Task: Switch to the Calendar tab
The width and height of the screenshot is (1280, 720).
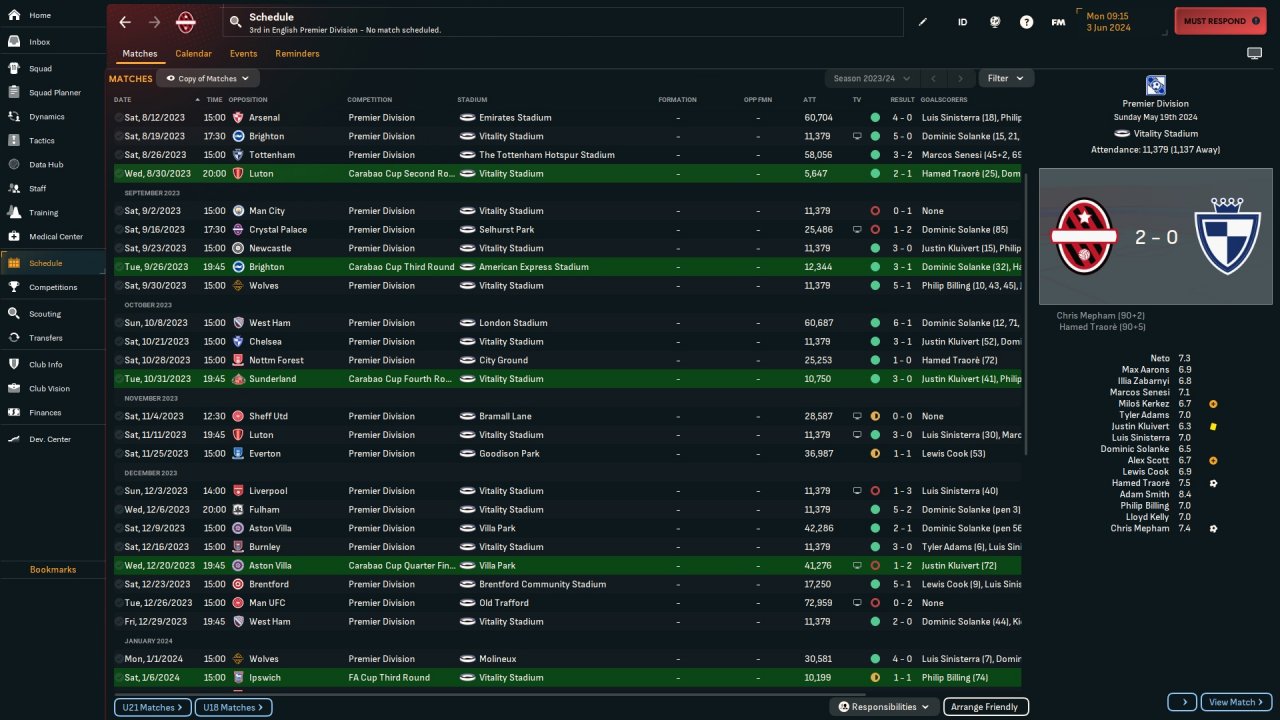Action: [193, 54]
